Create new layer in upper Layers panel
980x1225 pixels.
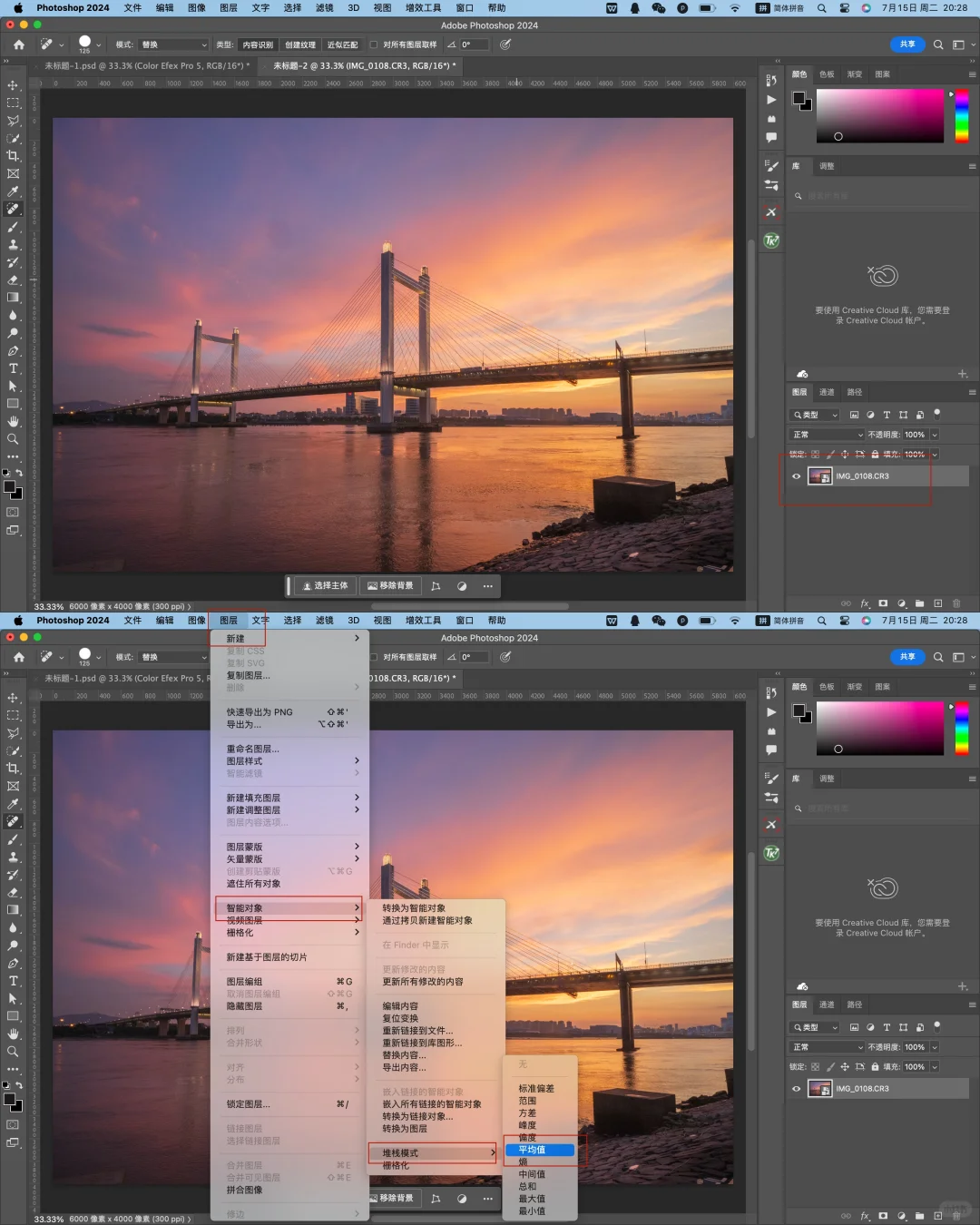click(938, 603)
